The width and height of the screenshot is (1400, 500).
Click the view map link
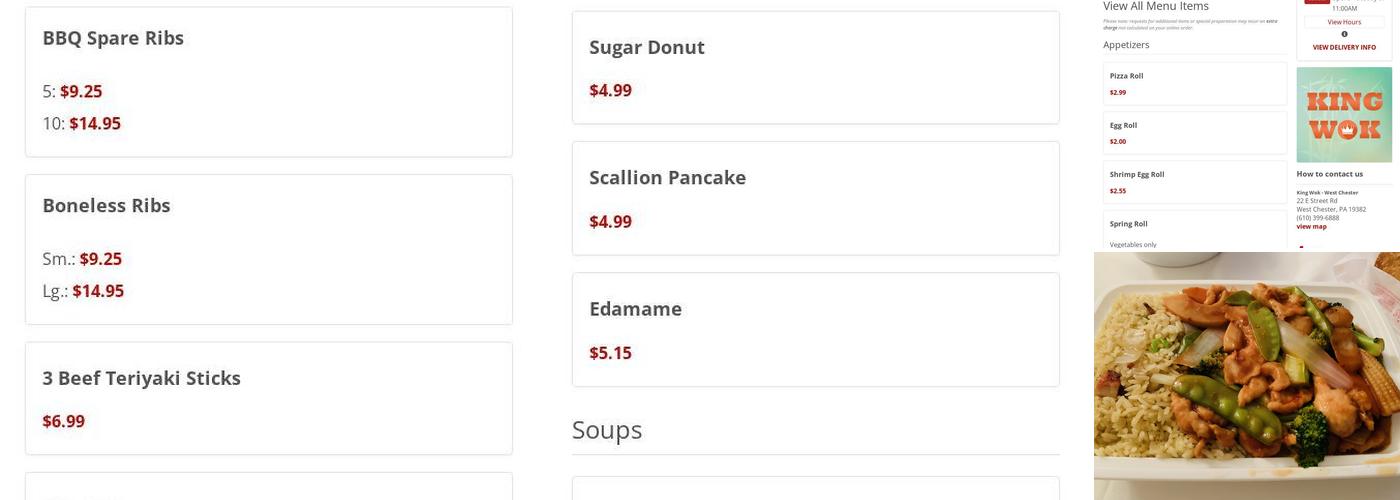click(x=1311, y=227)
